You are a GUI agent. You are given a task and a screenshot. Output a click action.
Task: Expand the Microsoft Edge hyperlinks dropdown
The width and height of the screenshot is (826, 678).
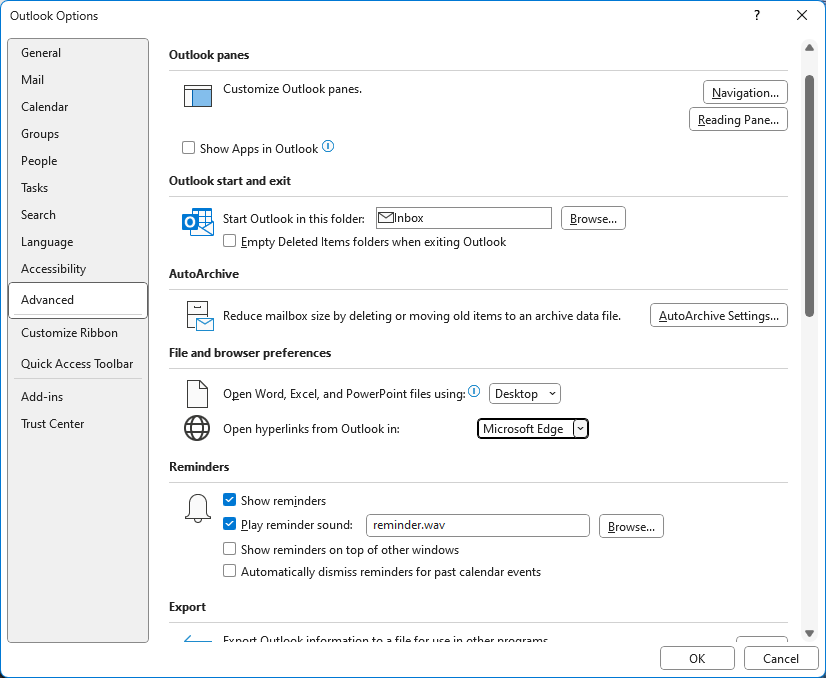point(580,429)
